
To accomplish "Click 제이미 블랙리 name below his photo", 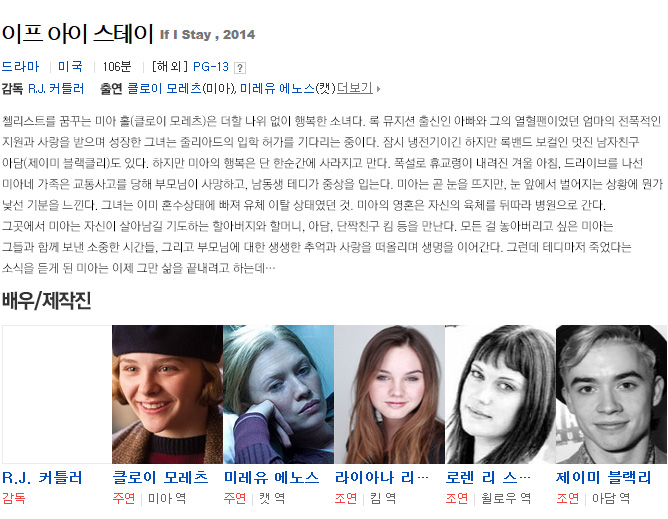I will click(604, 477).
